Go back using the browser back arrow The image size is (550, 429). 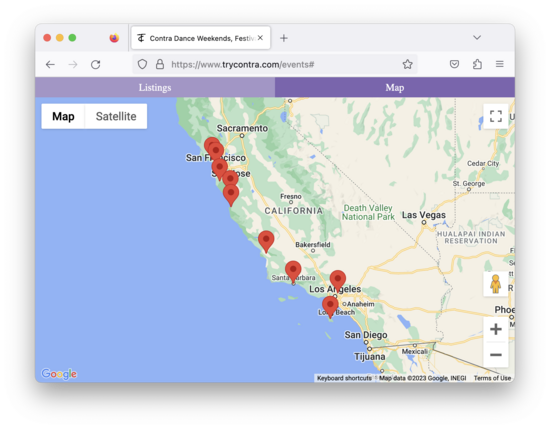pos(50,65)
